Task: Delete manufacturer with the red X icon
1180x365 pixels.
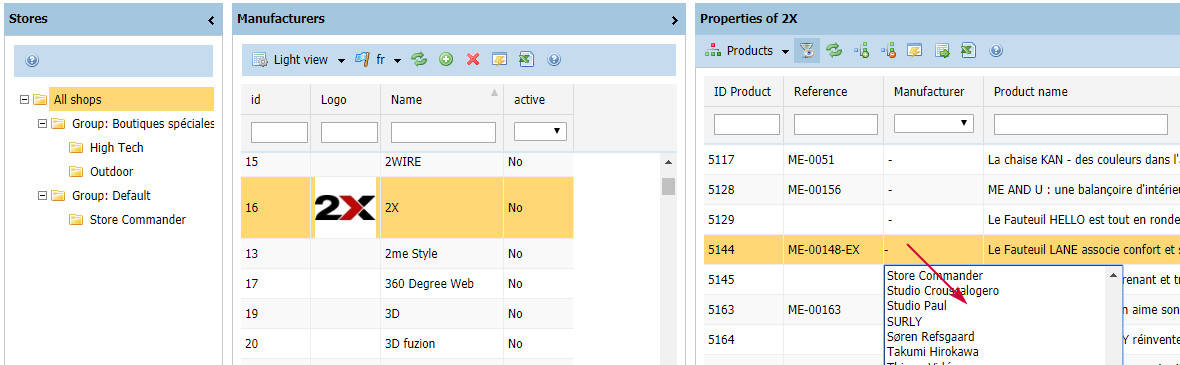Action: pos(473,59)
